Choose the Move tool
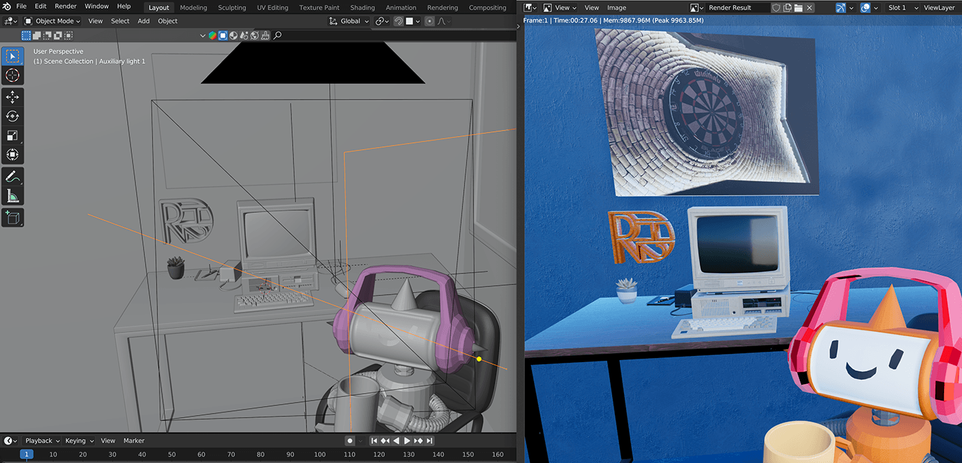 (x=12, y=97)
